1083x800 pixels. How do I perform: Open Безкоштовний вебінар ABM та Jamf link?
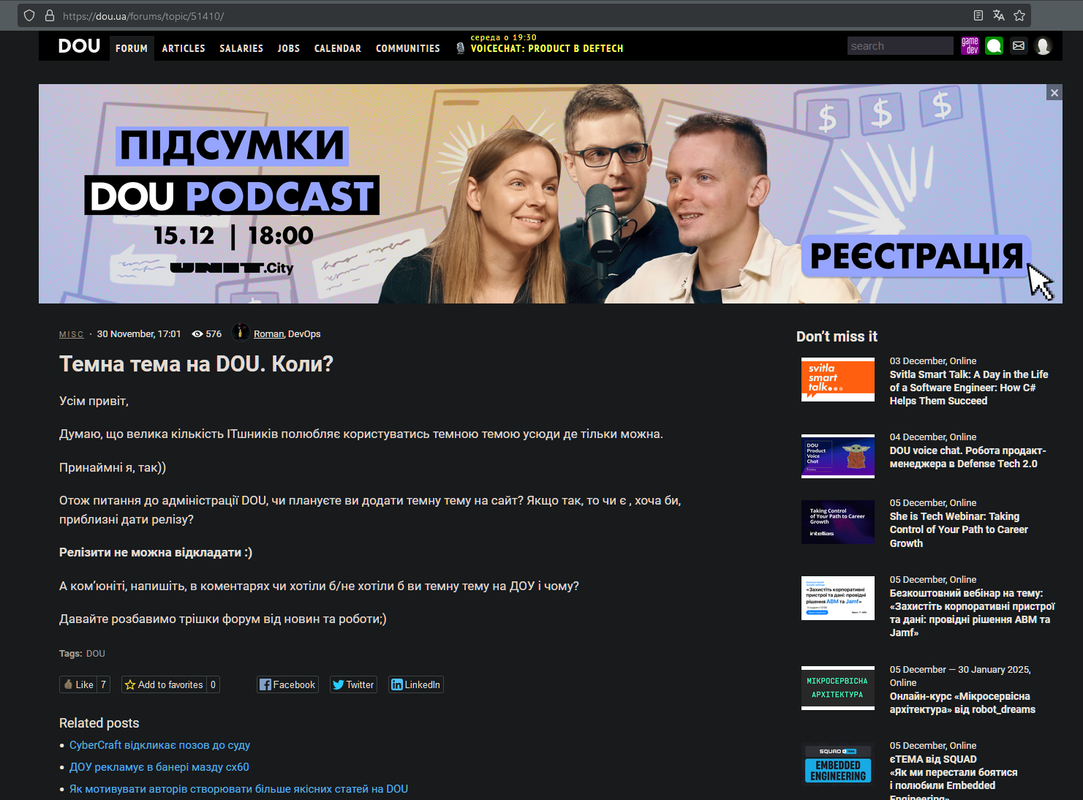pos(972,613)
